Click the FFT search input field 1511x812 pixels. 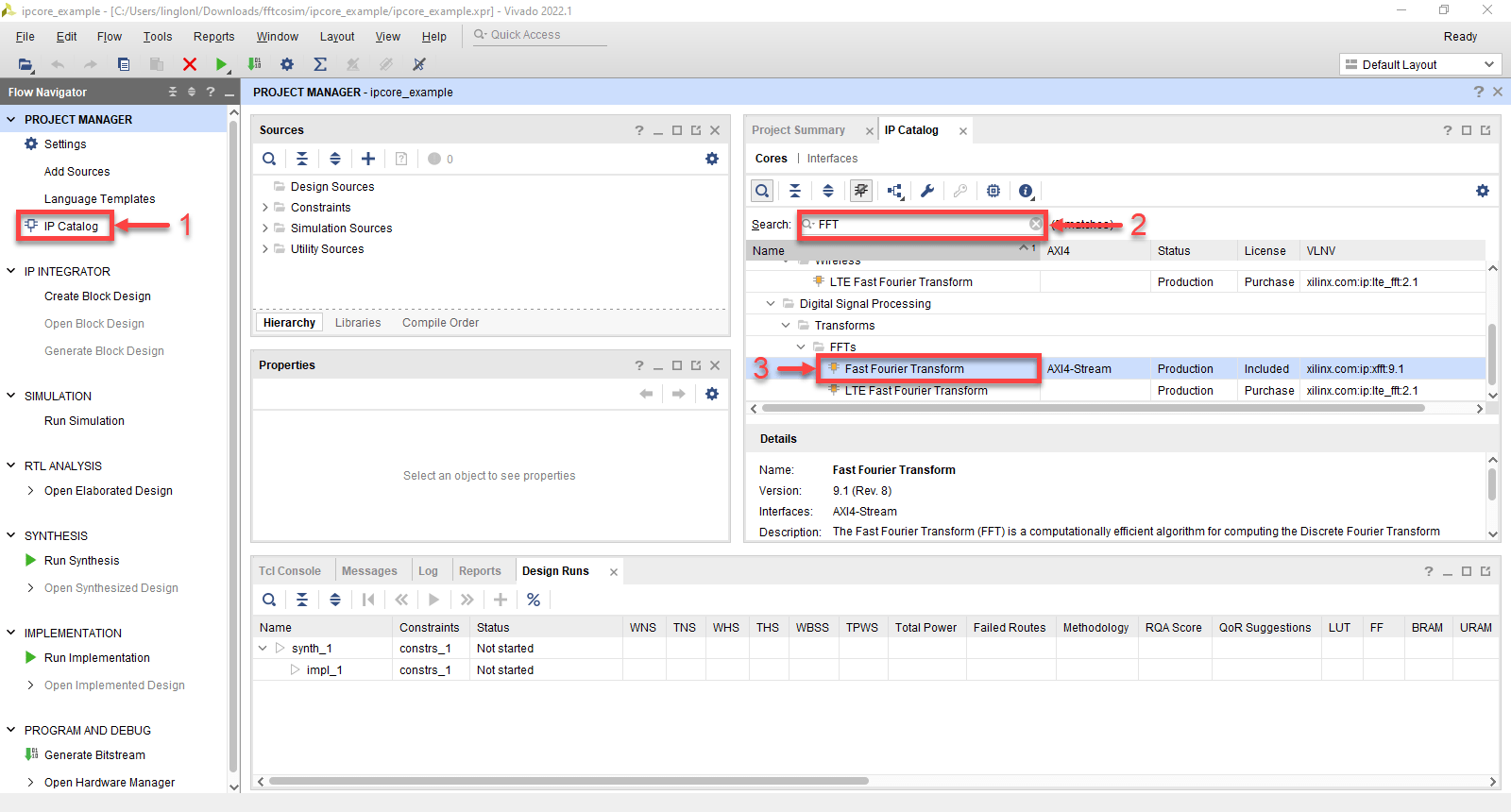pos(923,224)
